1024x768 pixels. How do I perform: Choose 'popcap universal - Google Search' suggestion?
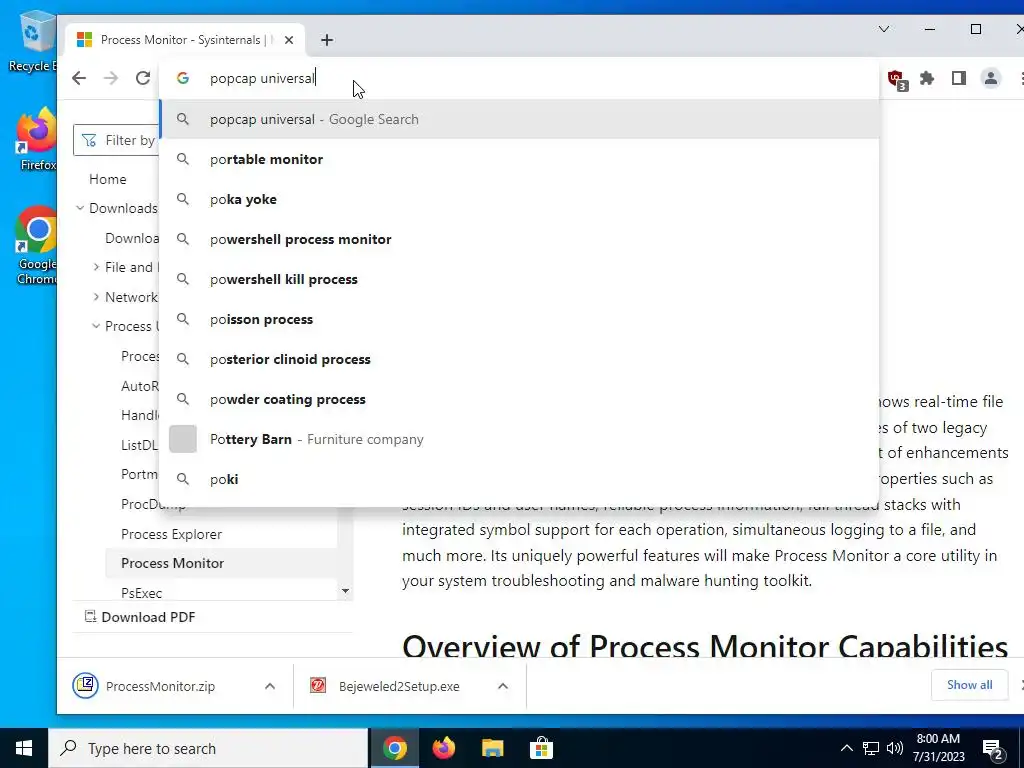[519, 120]
